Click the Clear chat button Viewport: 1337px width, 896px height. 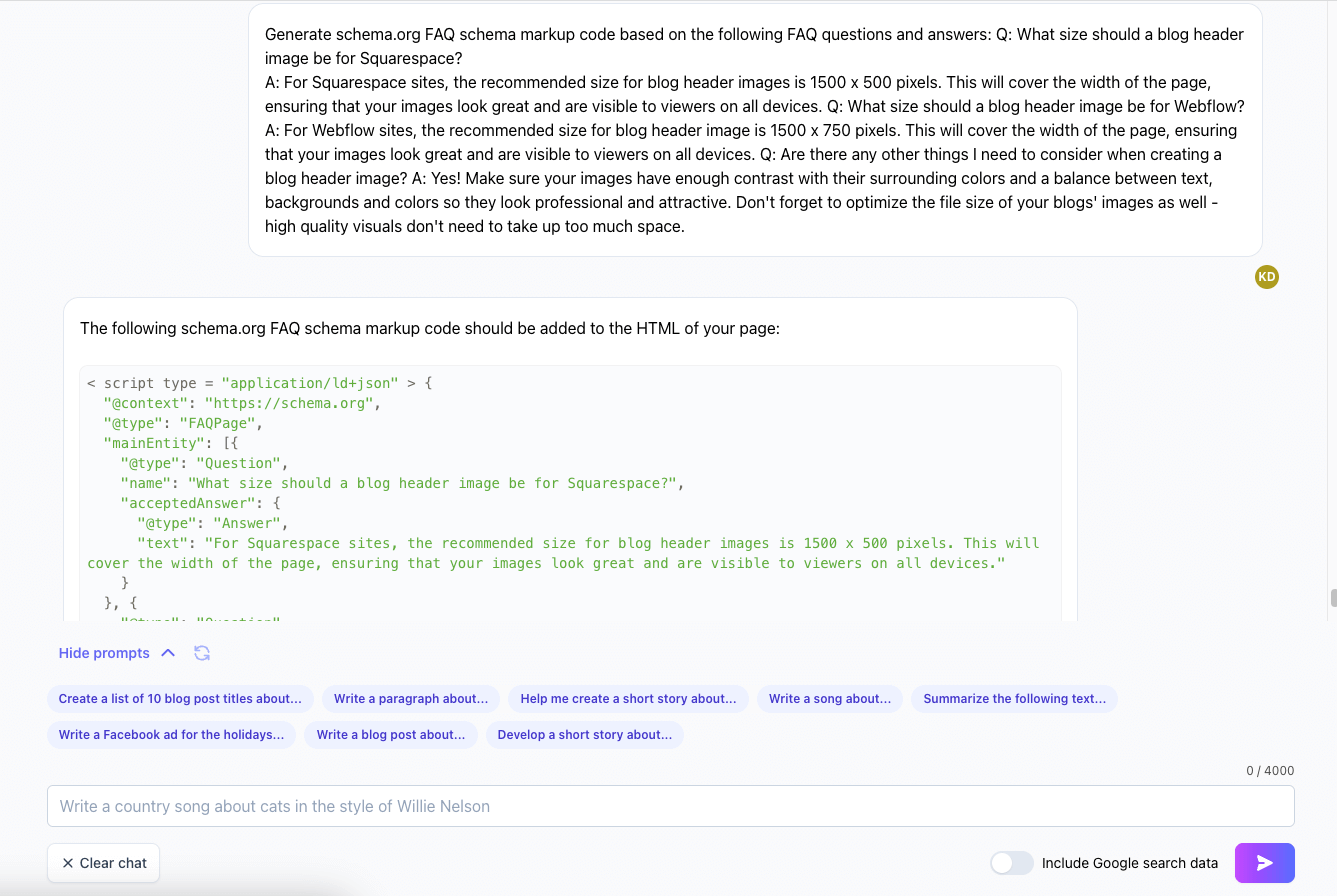pos(104,863)
